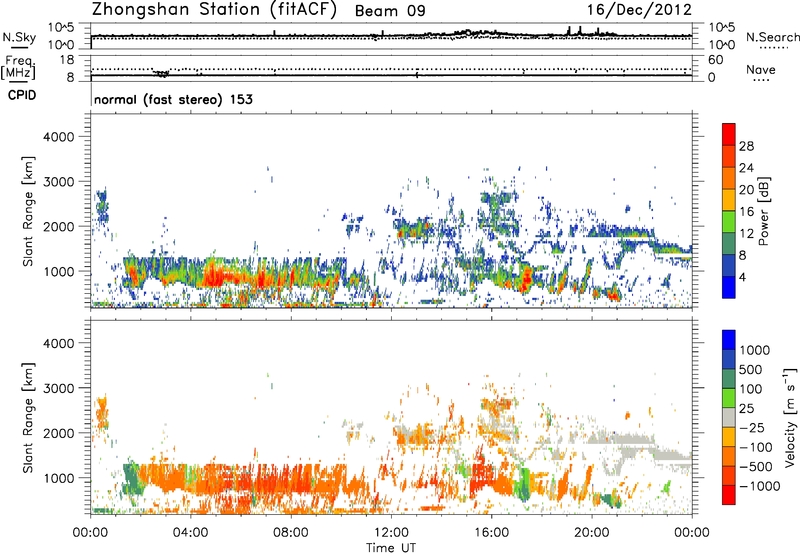Screen dimensions: 800x554
Task: Click the 'Slant Range [km]' label of the velocity panel
Action: (x=28, y=418)
